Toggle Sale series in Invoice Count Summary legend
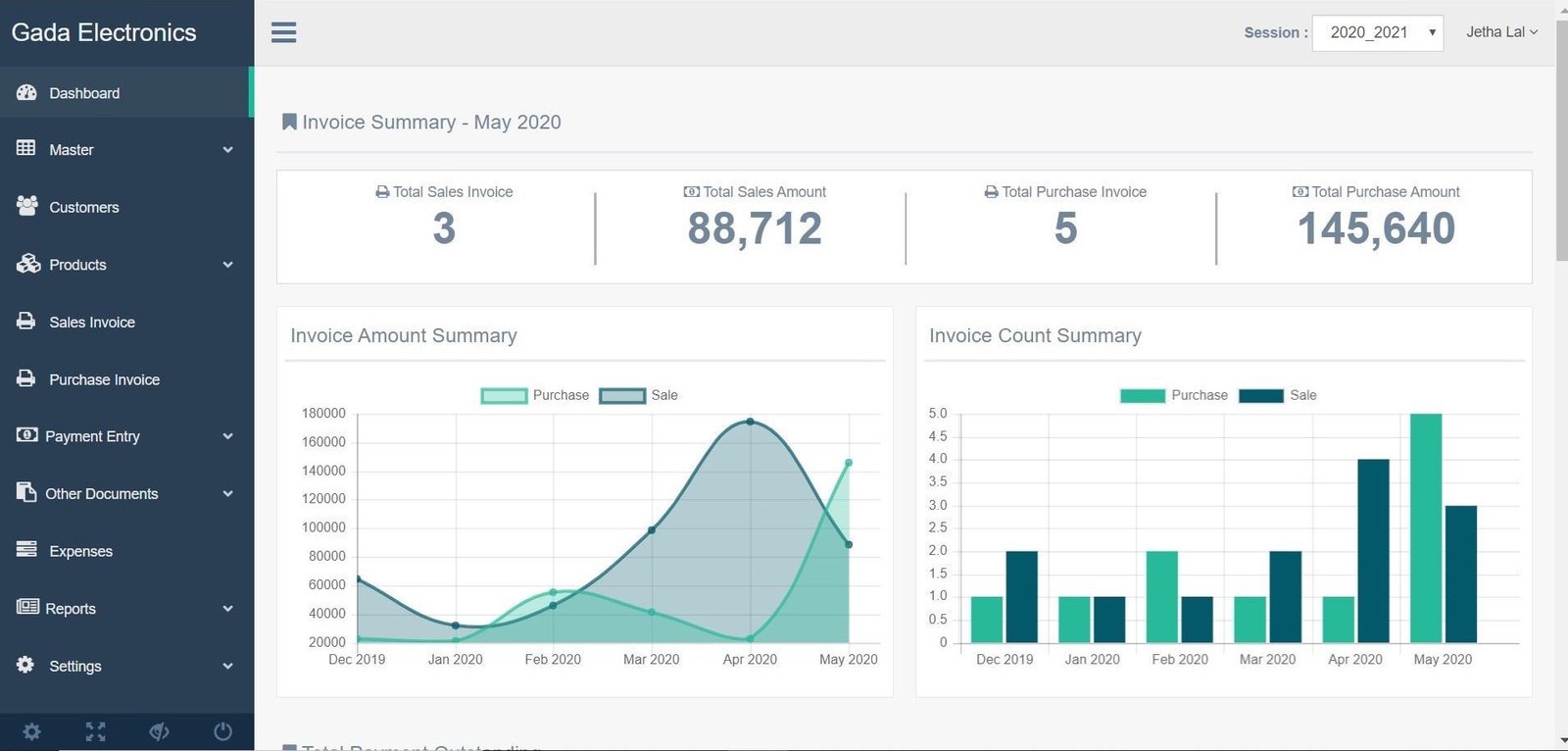The width and height of the screenshot is (1568, 751). [1278, 395]
